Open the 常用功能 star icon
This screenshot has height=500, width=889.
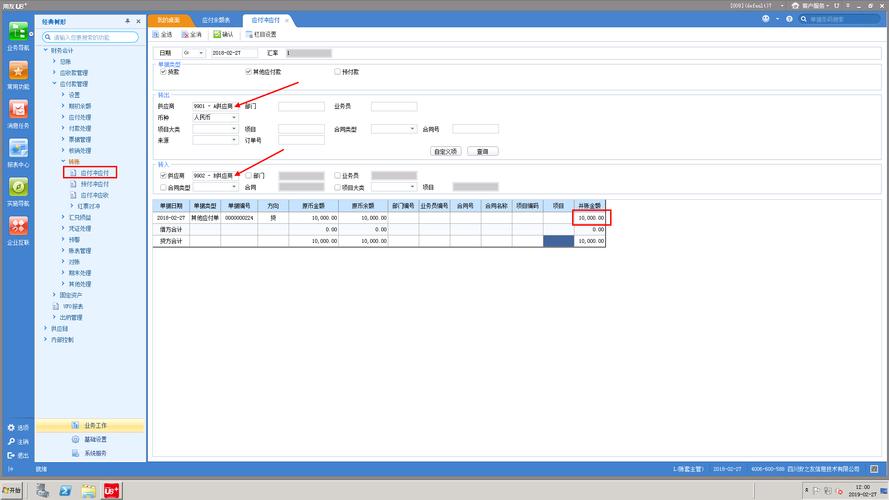[x=18, y=70]
